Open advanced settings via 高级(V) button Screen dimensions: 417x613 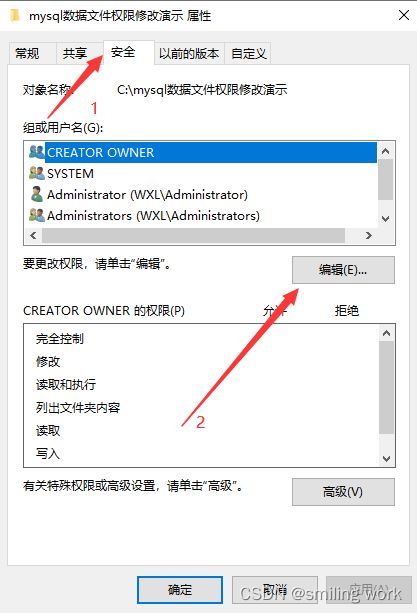(343, 492)
